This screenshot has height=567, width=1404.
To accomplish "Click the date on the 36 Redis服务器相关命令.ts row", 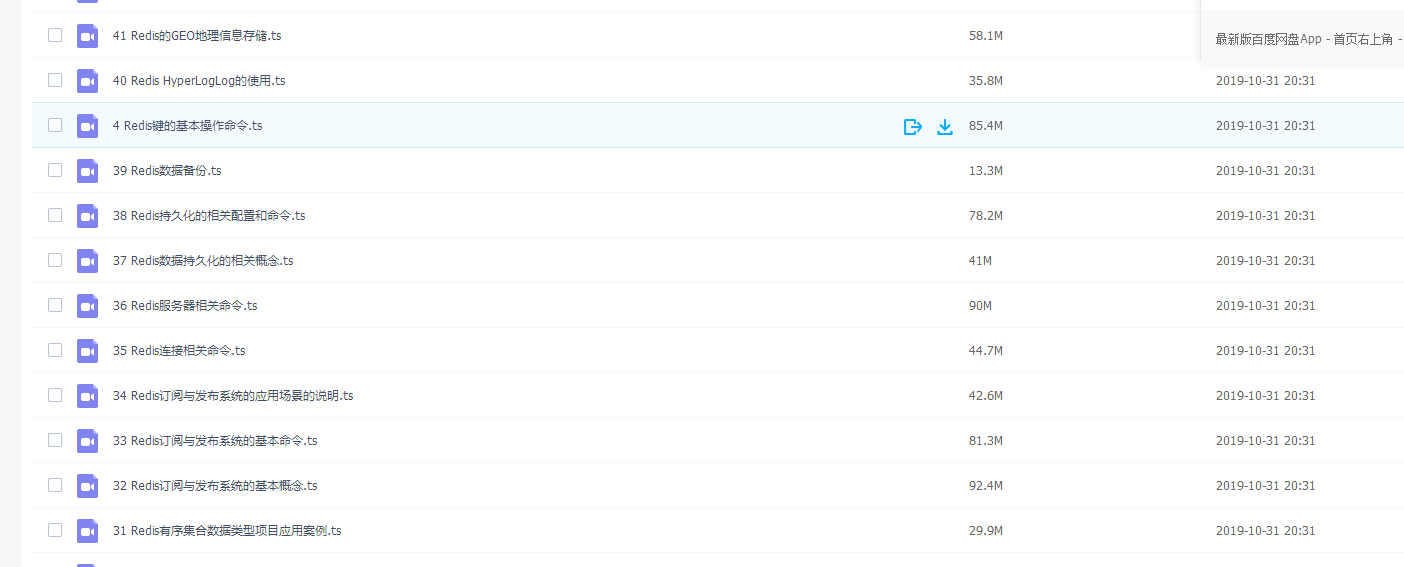I will [1265, 306].
